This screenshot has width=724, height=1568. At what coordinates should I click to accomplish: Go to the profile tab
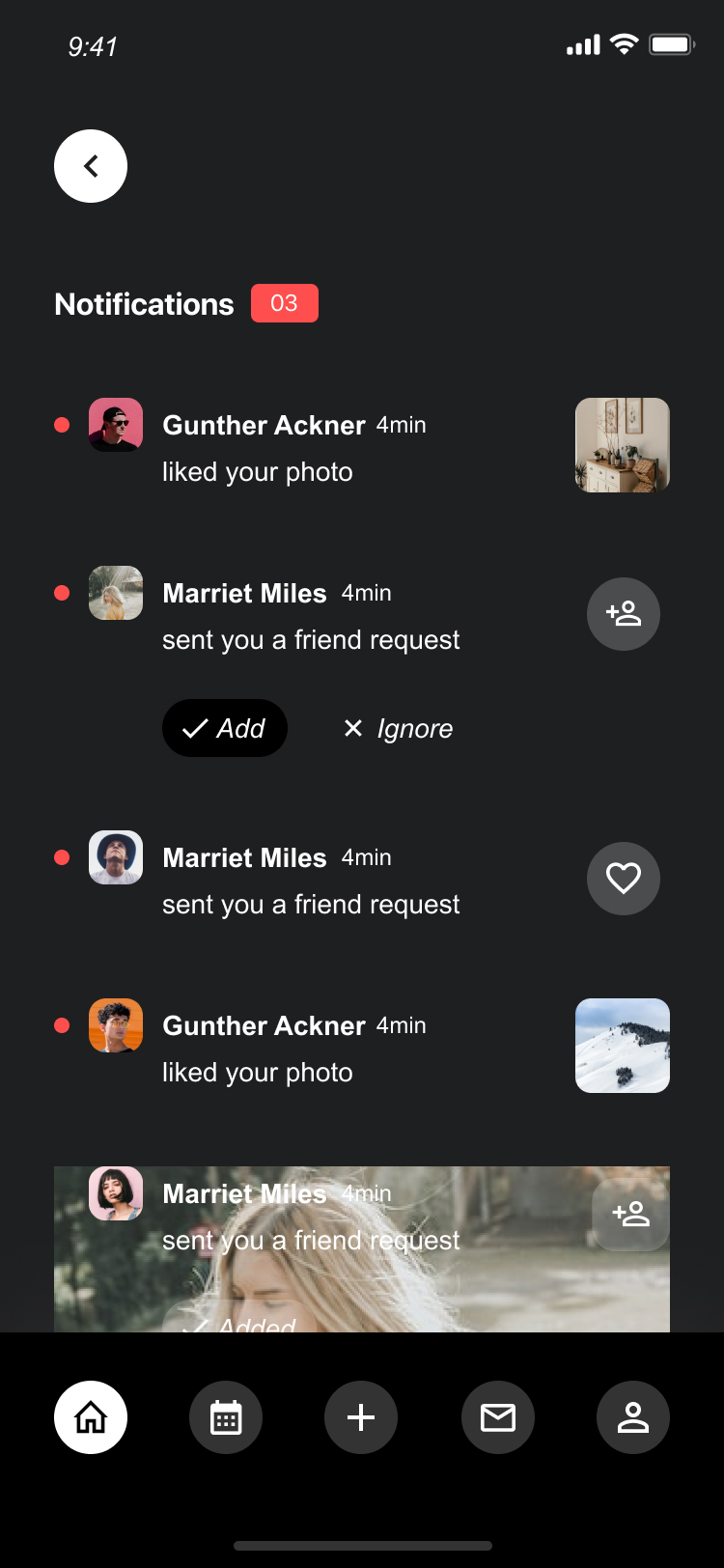coord(633,1417)
